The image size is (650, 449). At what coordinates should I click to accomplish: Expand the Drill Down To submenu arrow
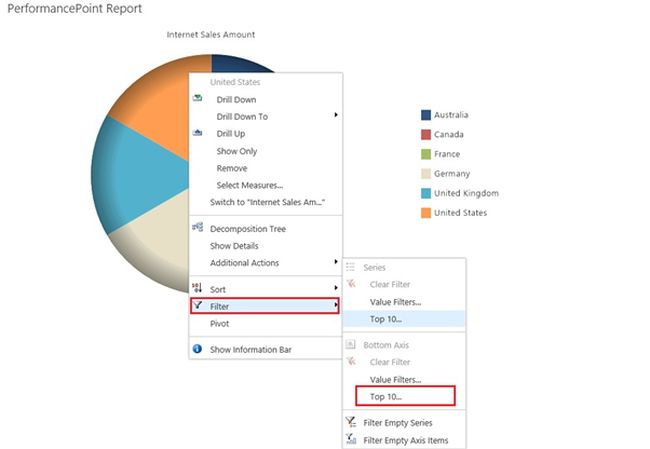click(x=336, y=116)
